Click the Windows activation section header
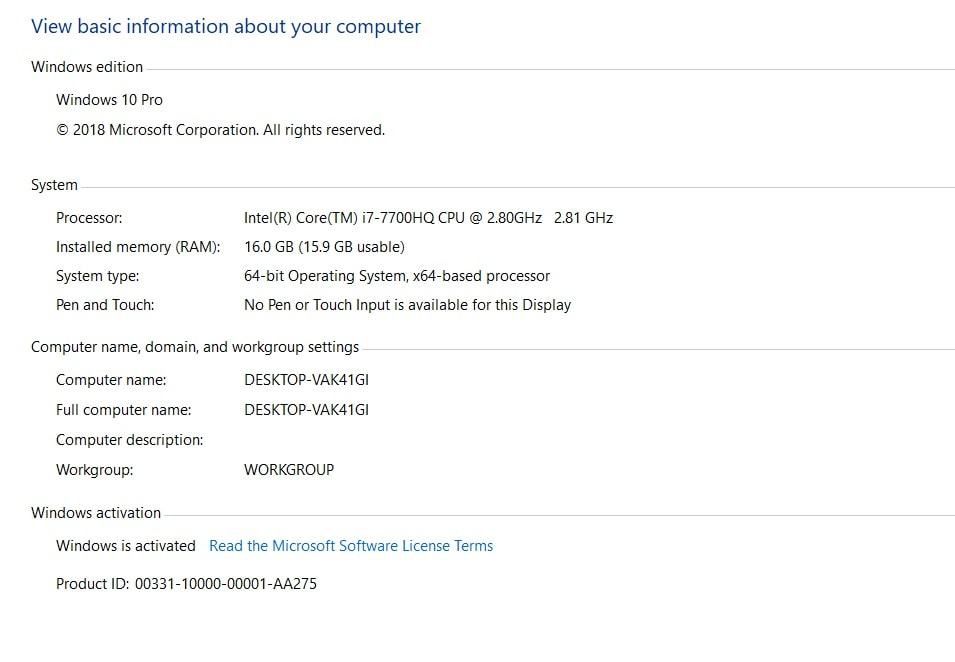The height and width of the screenshot is (662, 955). [x=96, y=512]
